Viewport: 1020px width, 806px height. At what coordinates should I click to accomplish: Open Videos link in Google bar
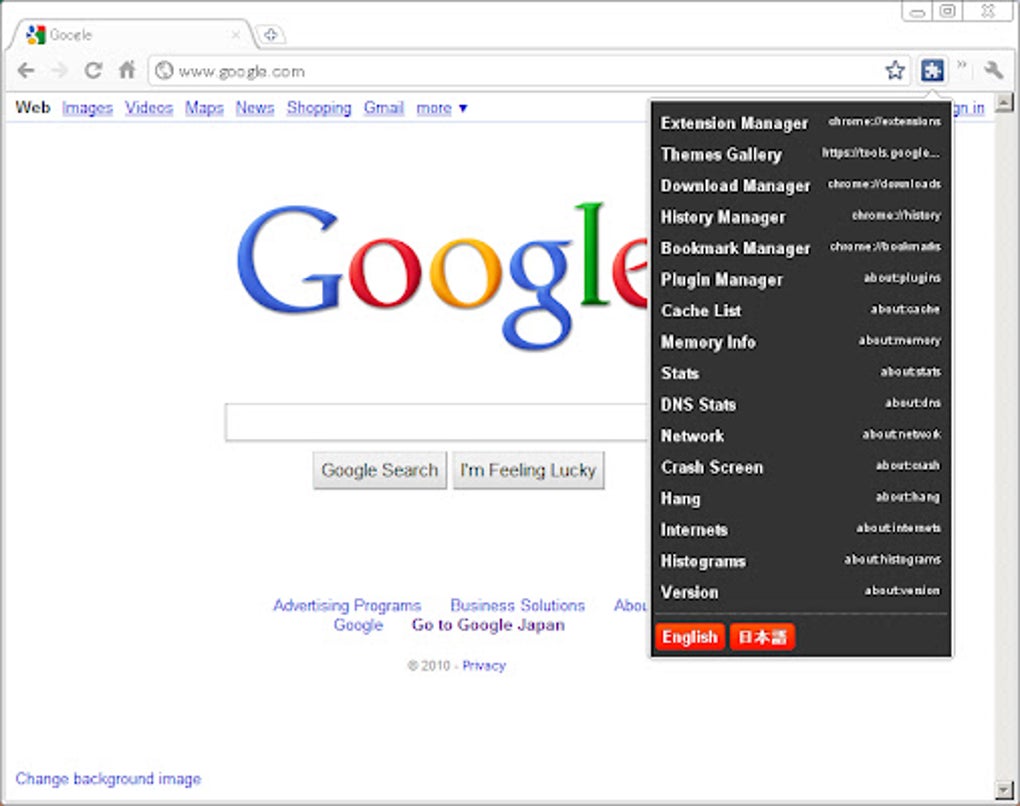click(x=149, y=107)
